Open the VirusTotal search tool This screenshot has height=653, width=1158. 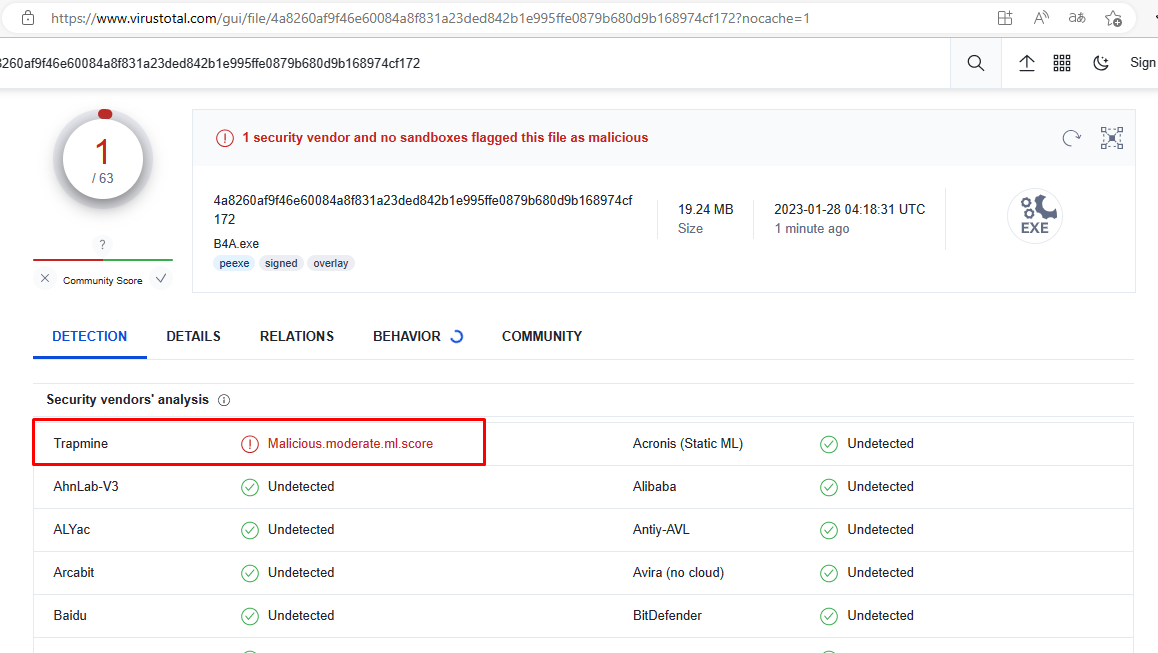click(975, 62)
